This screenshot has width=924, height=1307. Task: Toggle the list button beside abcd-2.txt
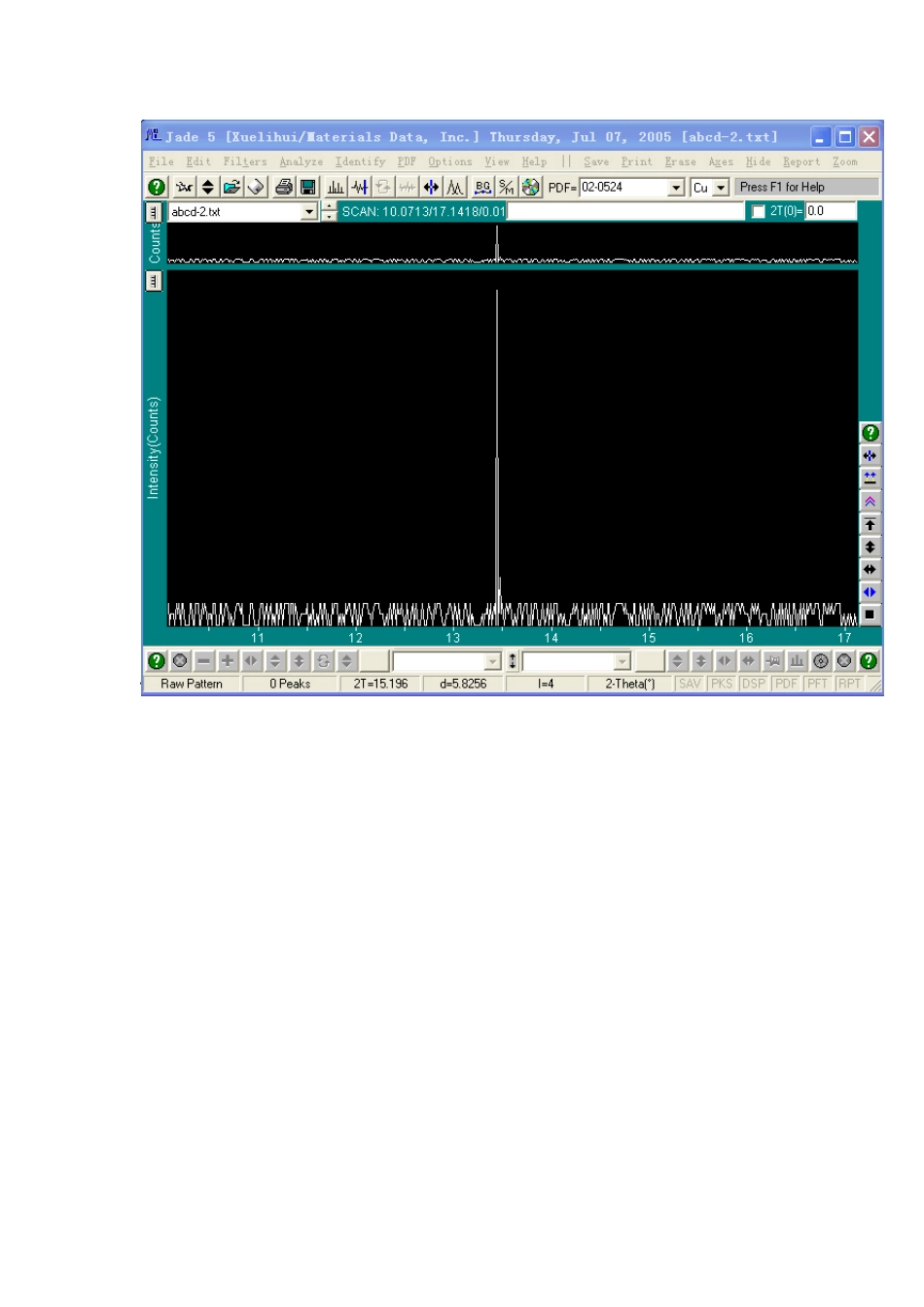pos(154,212)
